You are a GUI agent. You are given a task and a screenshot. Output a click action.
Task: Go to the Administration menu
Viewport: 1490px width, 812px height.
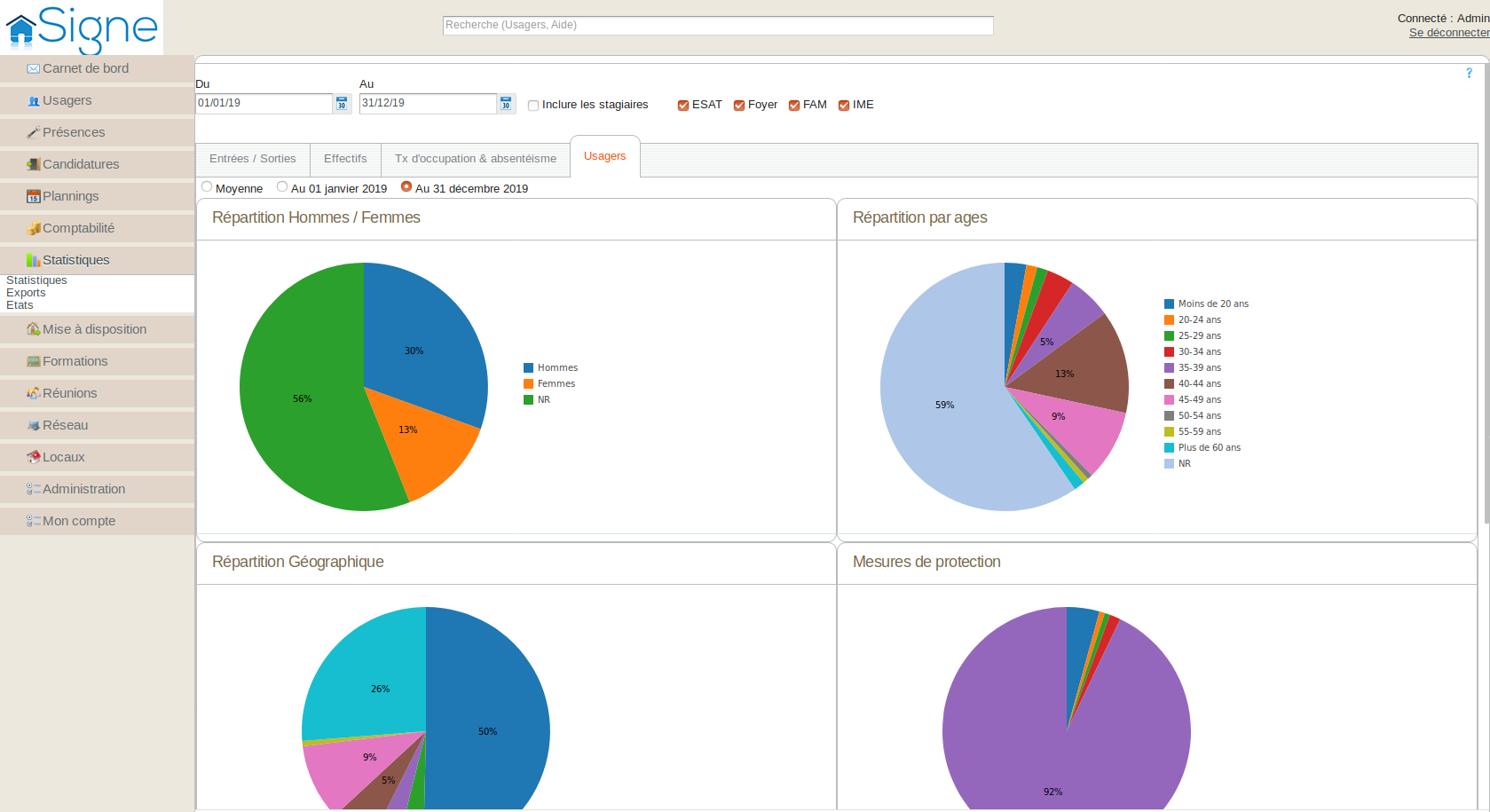pos(97,489)
